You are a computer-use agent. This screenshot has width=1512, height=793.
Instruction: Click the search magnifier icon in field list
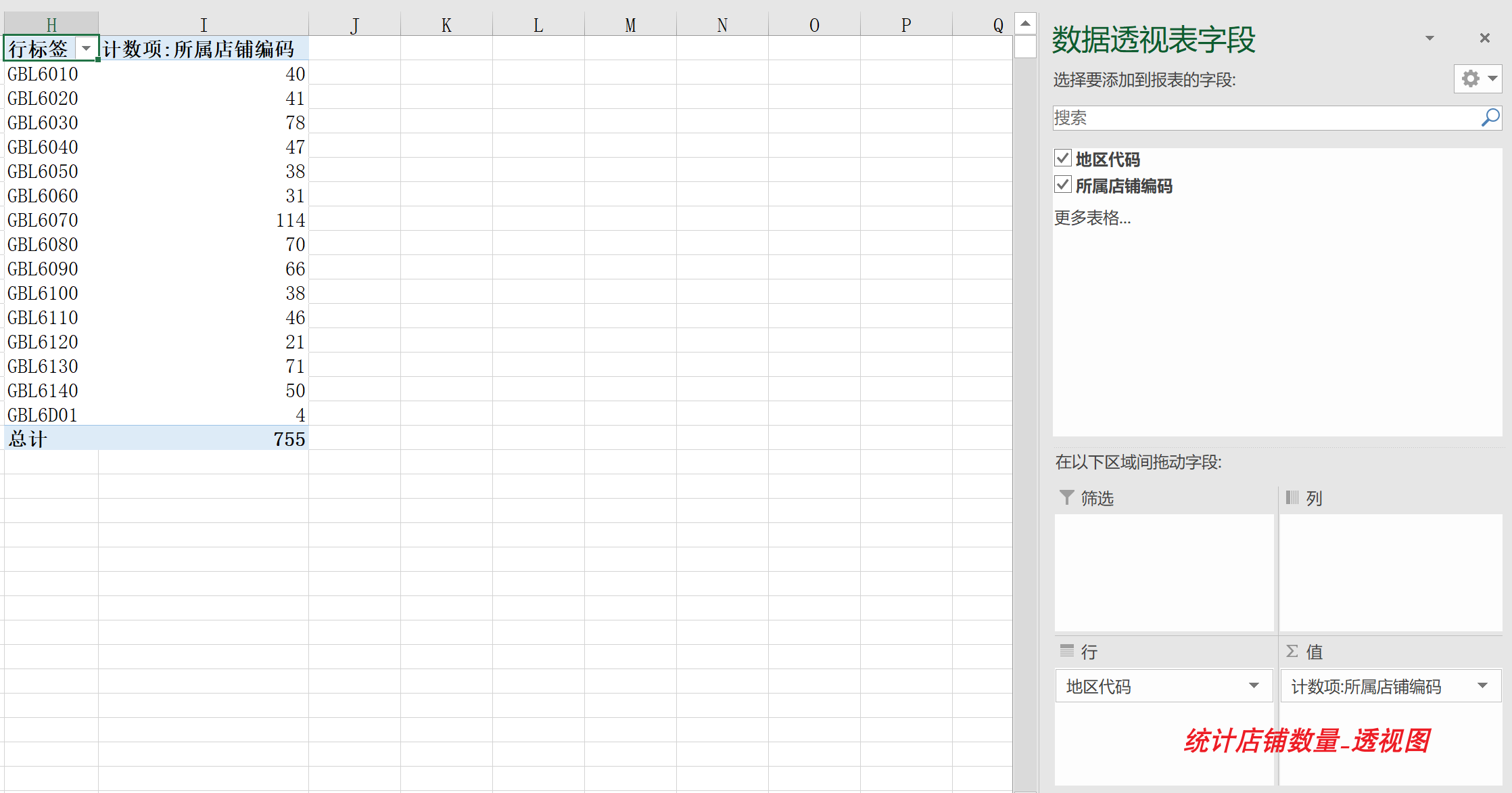click(1490, 118)
